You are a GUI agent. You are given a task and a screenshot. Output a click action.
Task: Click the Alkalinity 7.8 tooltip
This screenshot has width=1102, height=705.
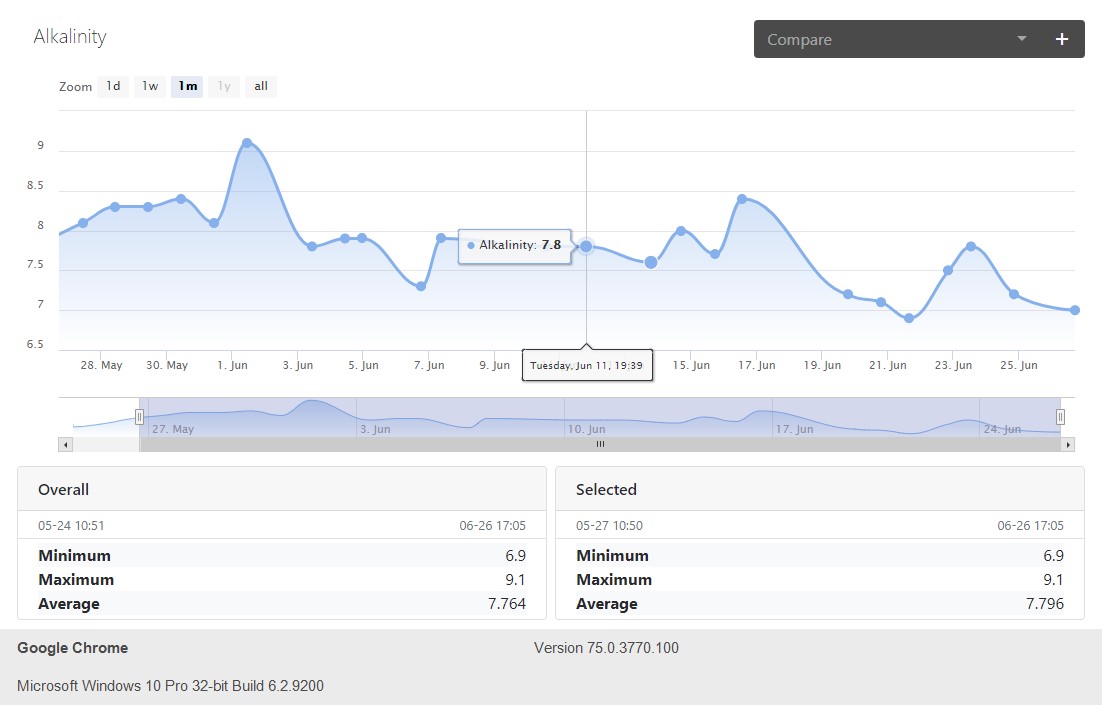pyautogui.click(x=514, y=245)
